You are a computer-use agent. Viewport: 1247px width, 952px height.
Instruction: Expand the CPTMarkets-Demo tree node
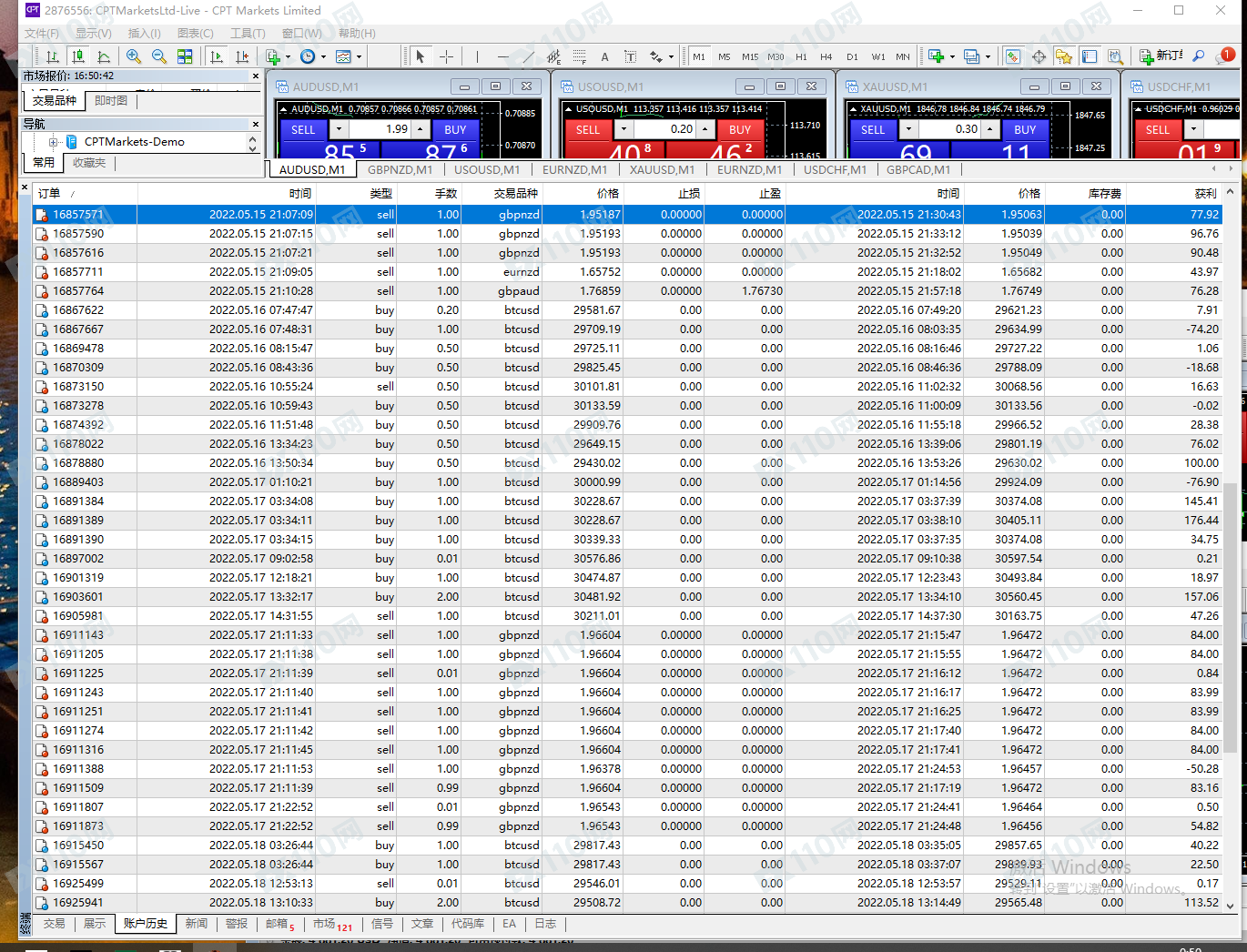pyautogui.click(x=54, y=142)
